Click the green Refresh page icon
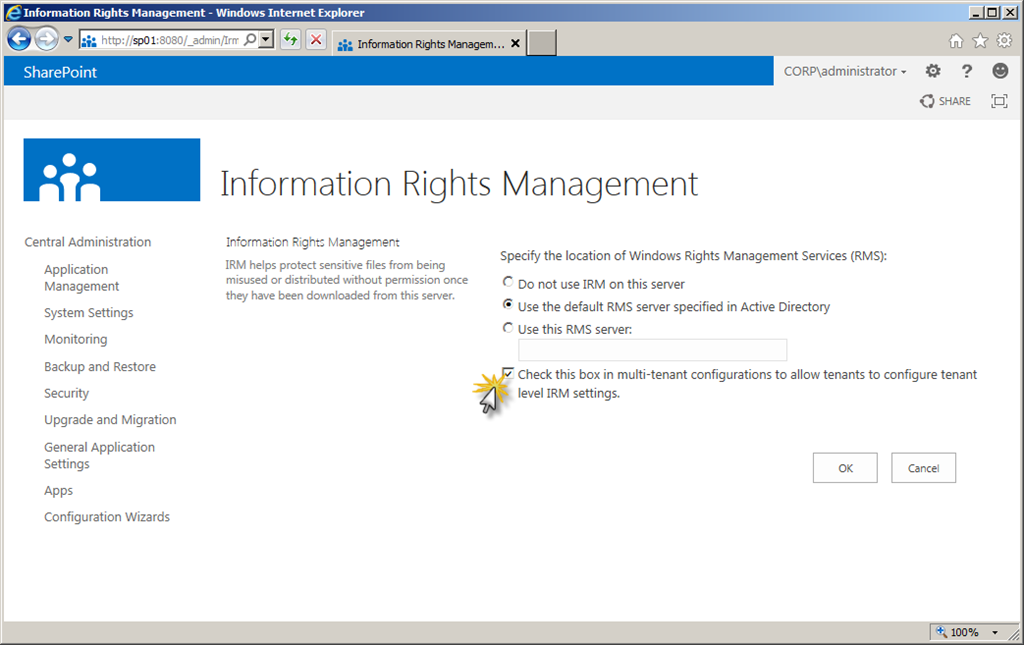This screenshot has width=1024, height=645. point(290,40)
